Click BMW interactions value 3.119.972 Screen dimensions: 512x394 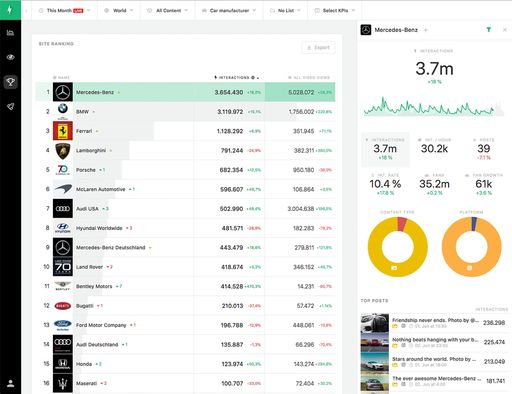tap(230, 111)
